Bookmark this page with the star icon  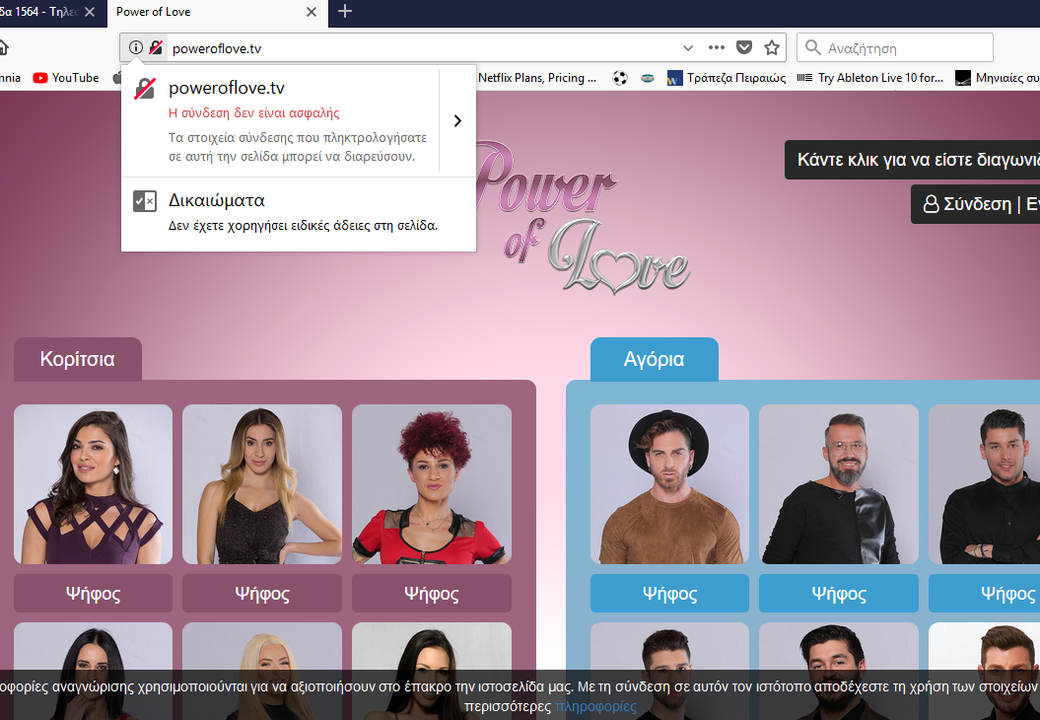point(771,48)
